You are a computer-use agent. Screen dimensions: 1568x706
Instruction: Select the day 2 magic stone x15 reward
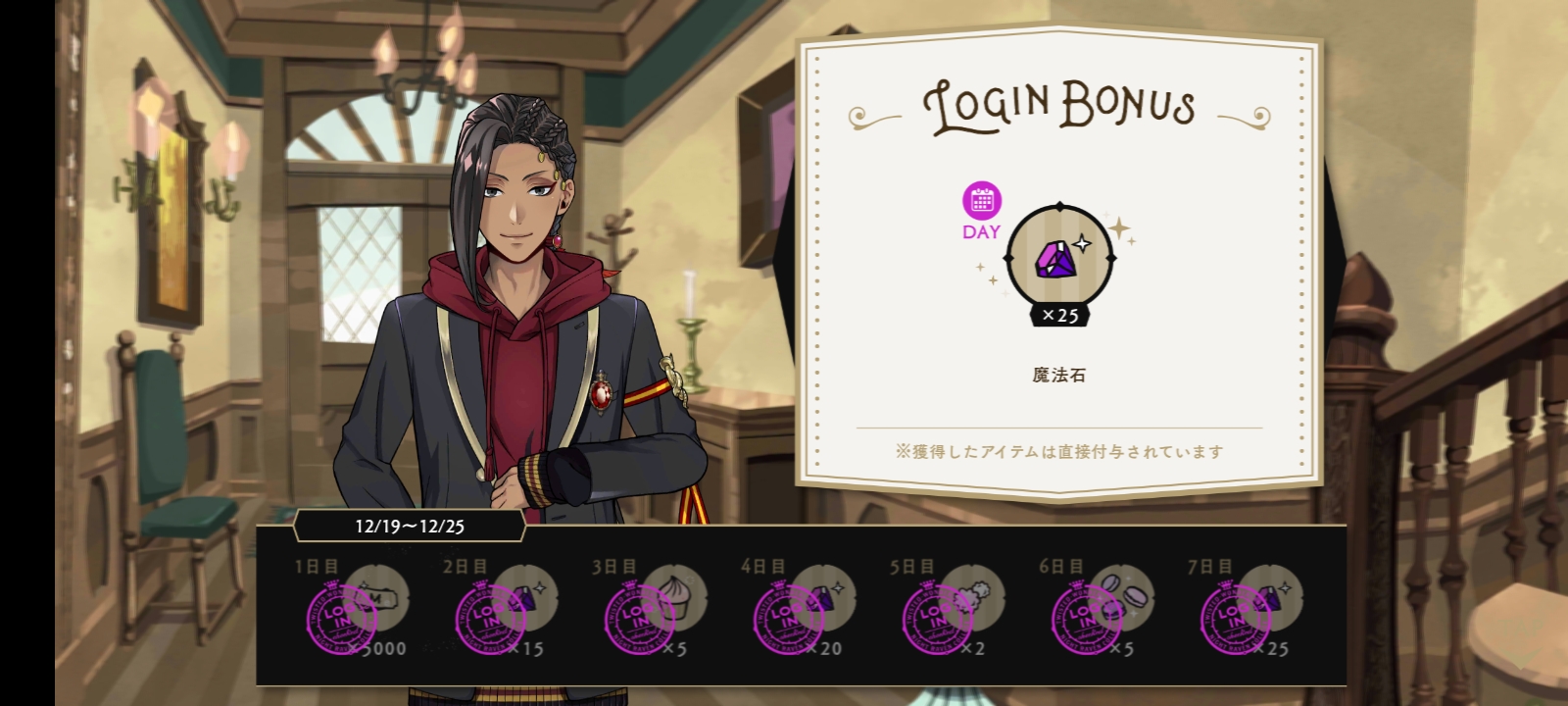point(502,608)
